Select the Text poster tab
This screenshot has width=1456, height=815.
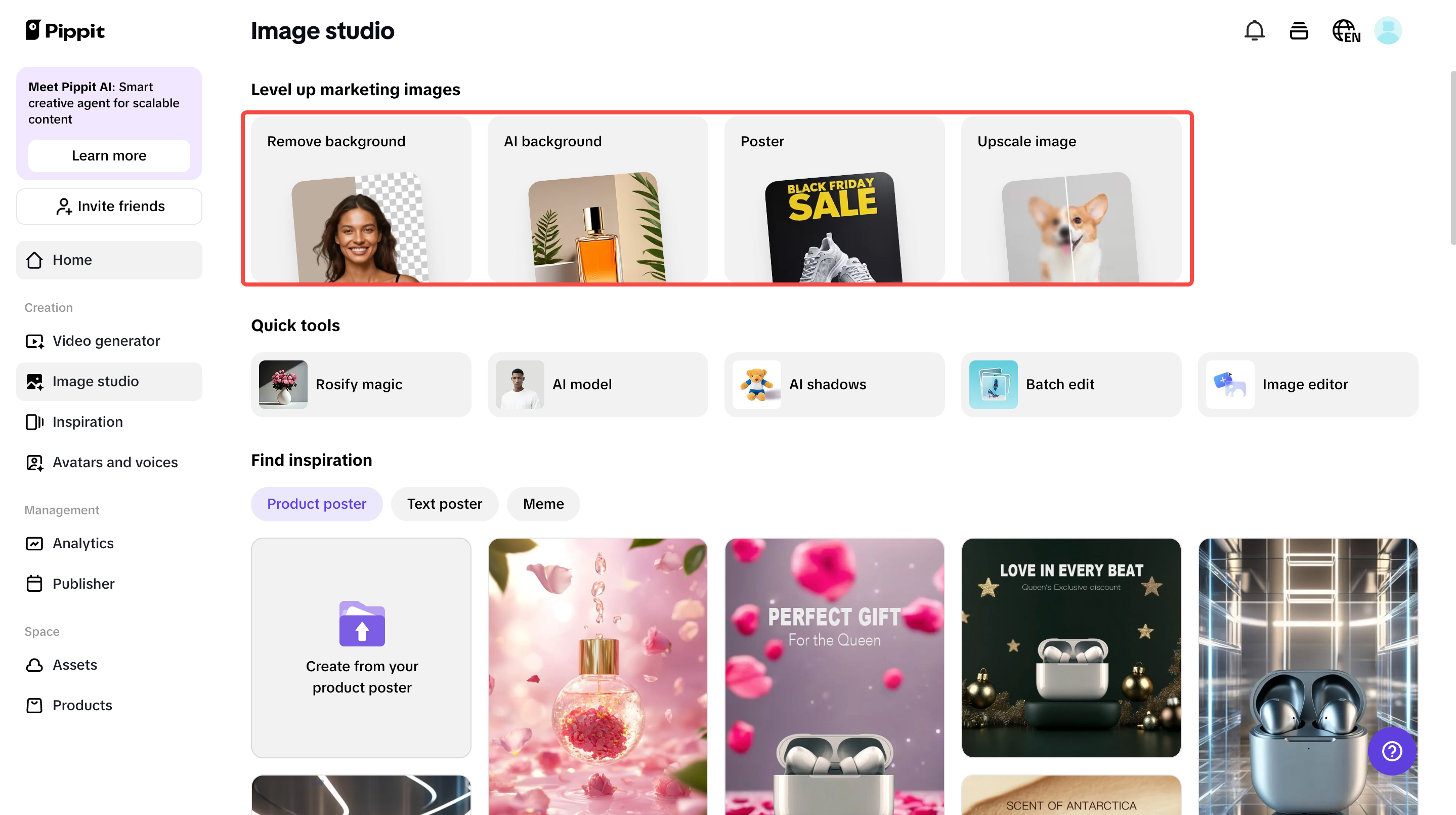click(444, 503)
